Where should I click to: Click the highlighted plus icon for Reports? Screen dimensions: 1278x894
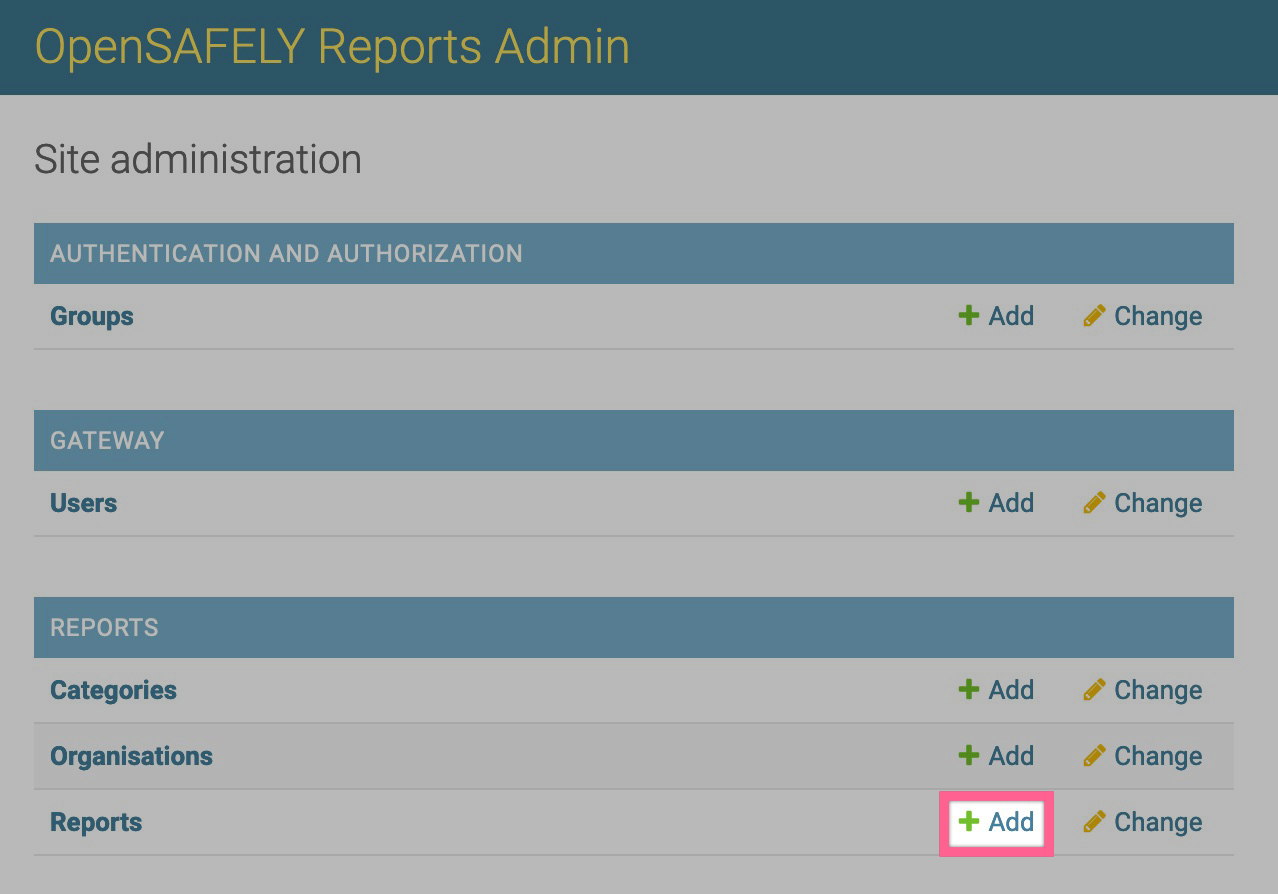tap(967, 822)
